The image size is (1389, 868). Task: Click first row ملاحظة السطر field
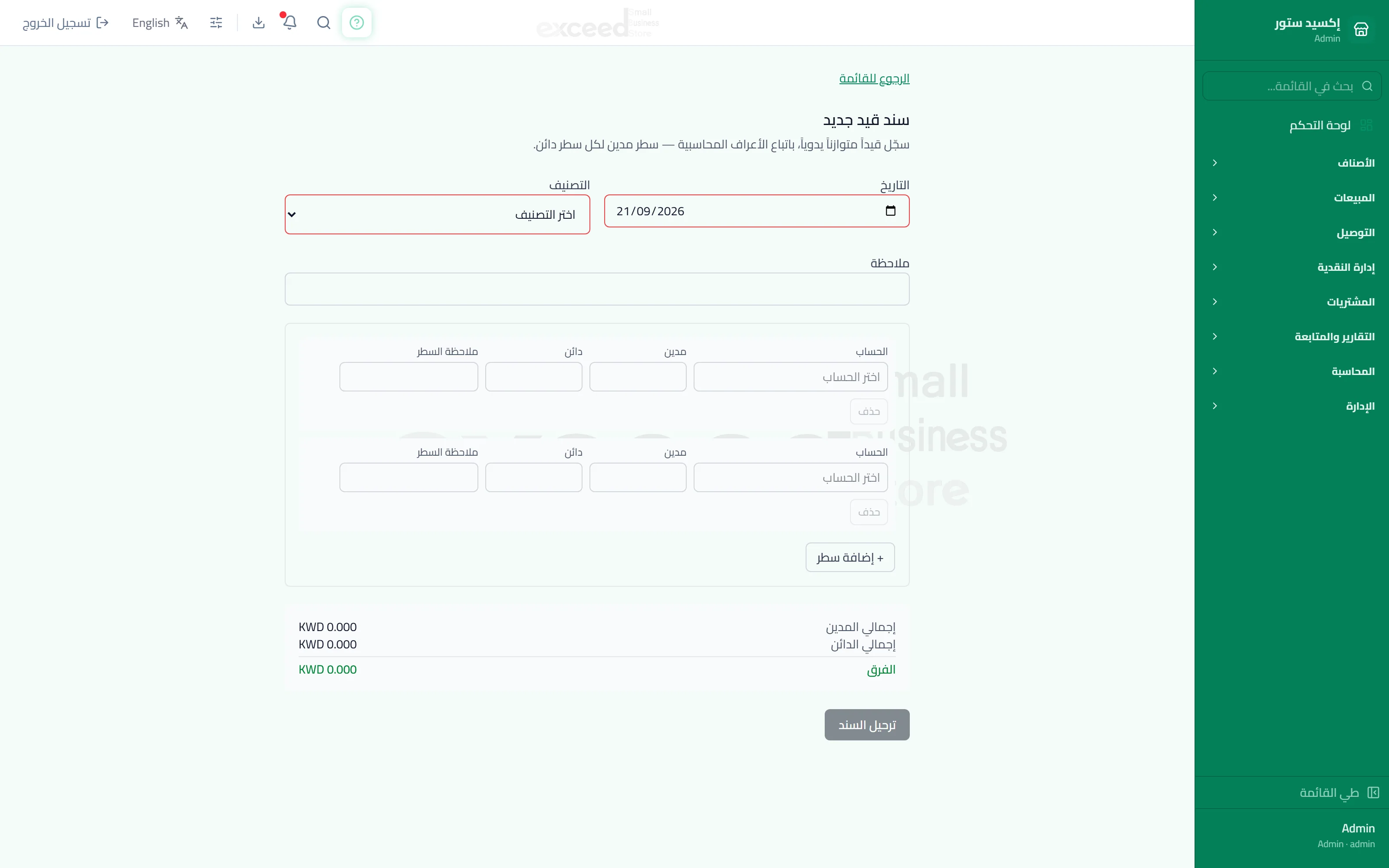408,377
